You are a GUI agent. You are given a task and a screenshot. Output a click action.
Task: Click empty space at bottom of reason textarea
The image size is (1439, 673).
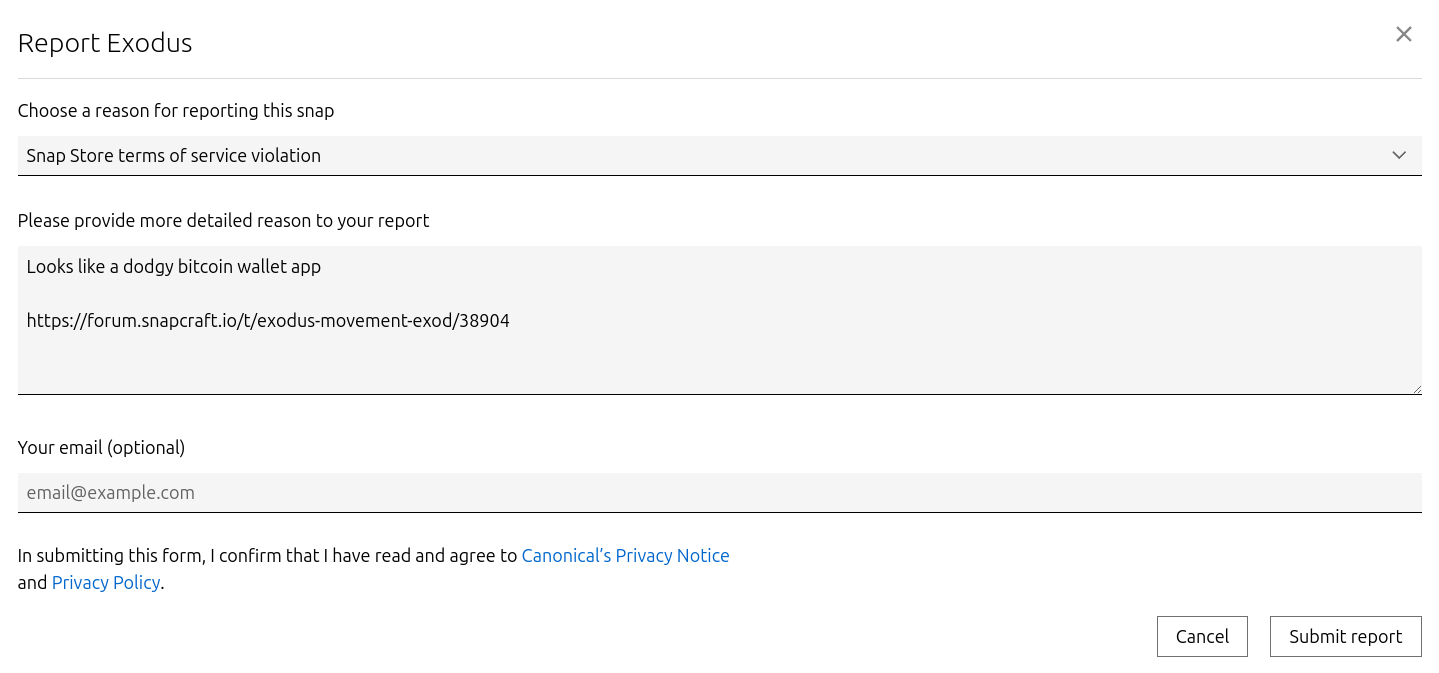tap(720, 365)
